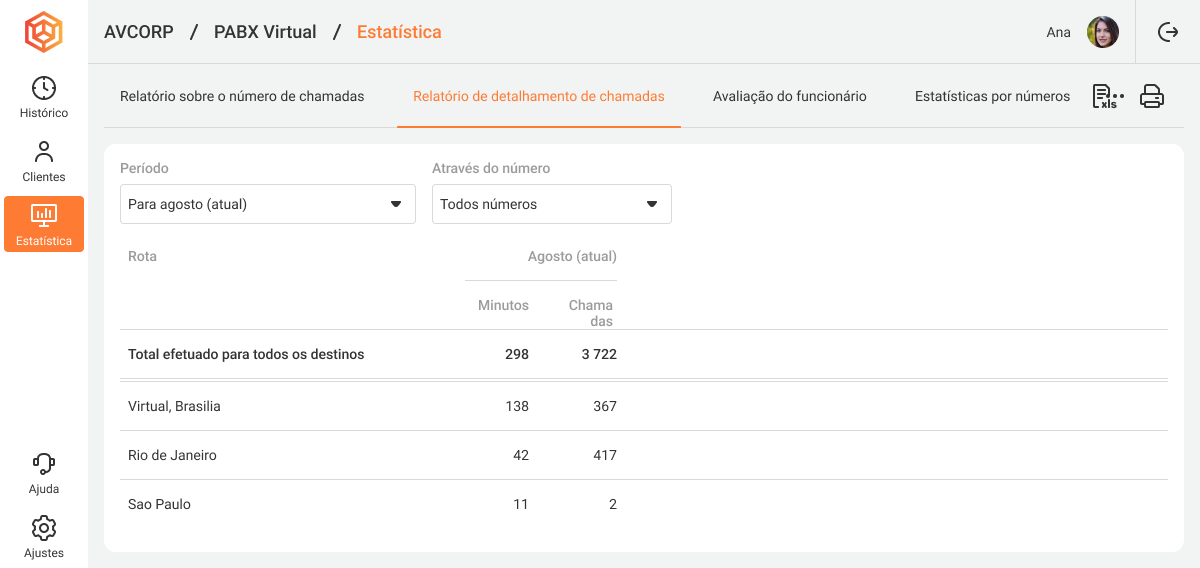Expand the Período dropdown

pyautogui.click(x=267, y=204)
